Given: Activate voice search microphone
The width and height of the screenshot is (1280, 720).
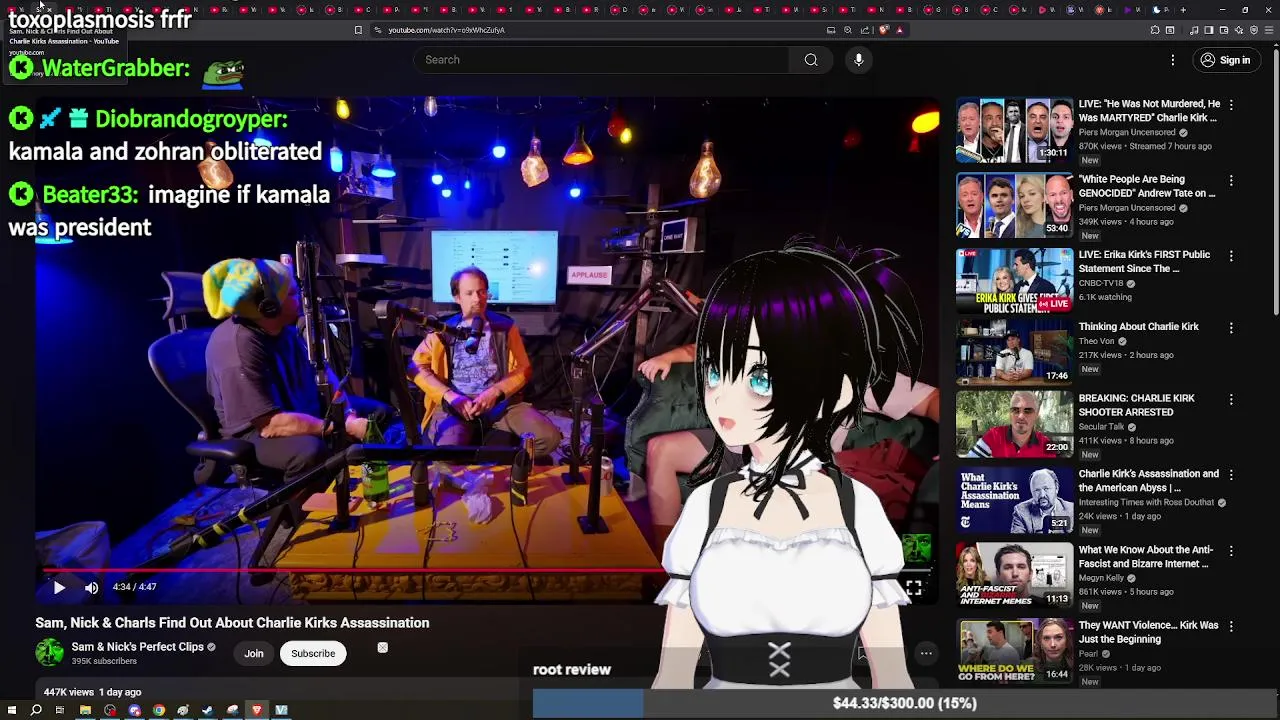Looking at the screenshot, I should point(858,60).
